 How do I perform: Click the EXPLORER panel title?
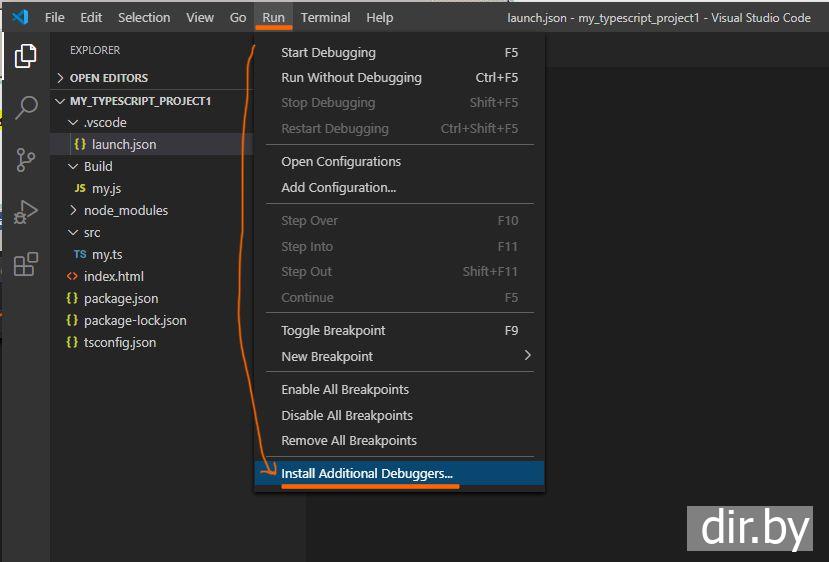[x=95, y=50]
